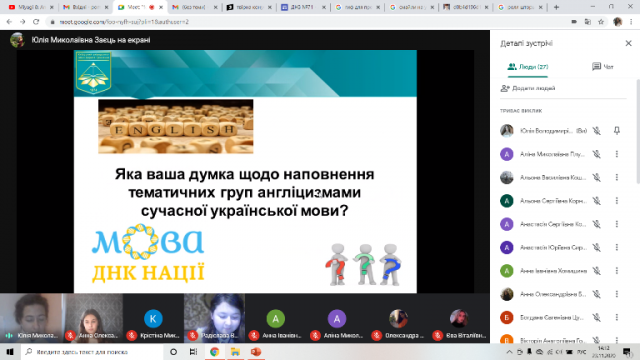Viewport: 640px width, 360px height.
Task: Bookmark this page with star icon
Action: (x=601, y=22)
